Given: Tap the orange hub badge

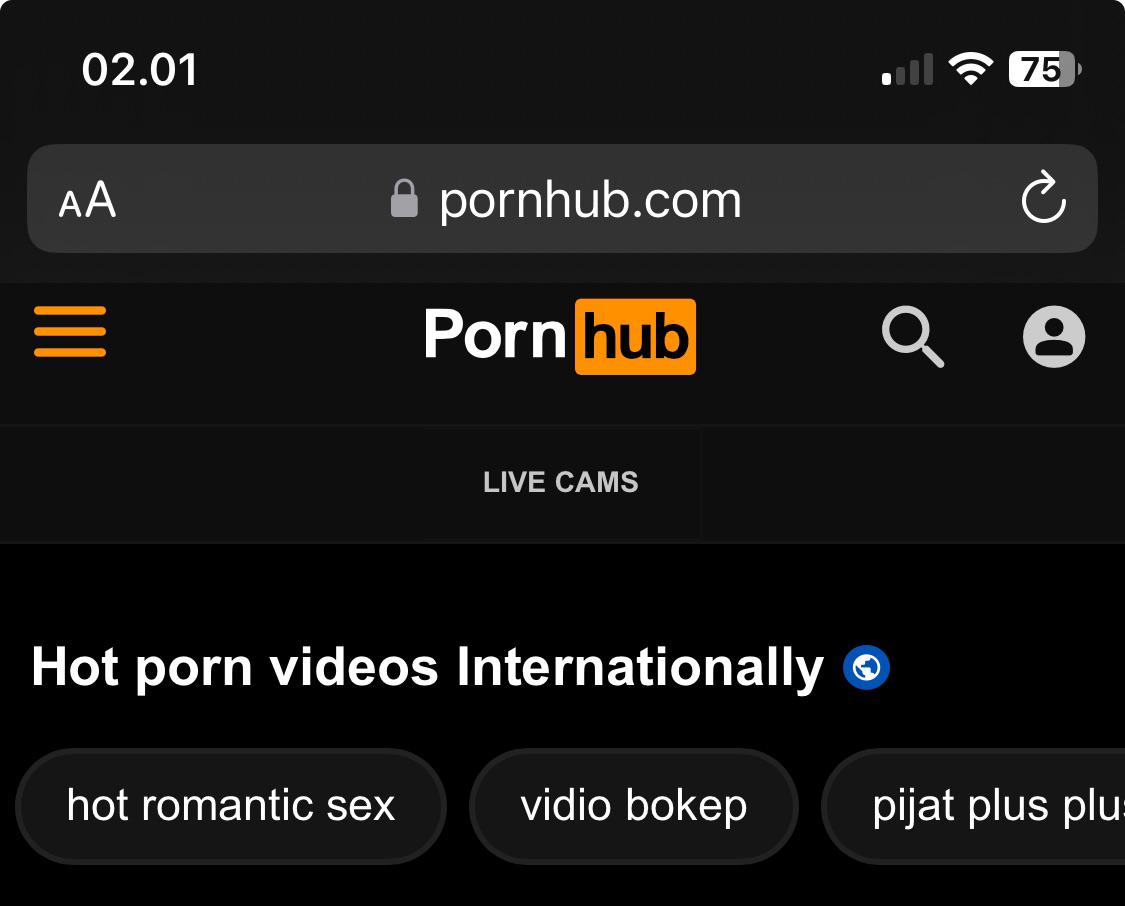Looking at the screenshot, I should 636,336.
